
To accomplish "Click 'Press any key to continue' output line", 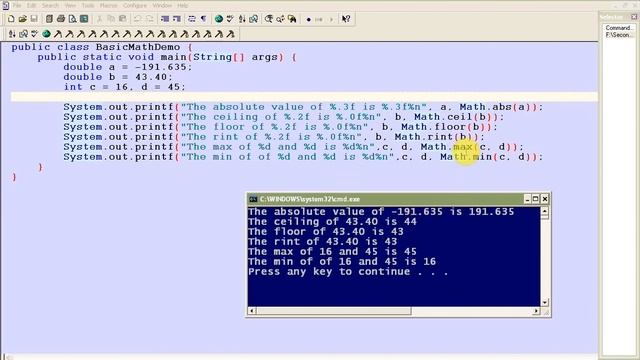I will click(348, 272).
